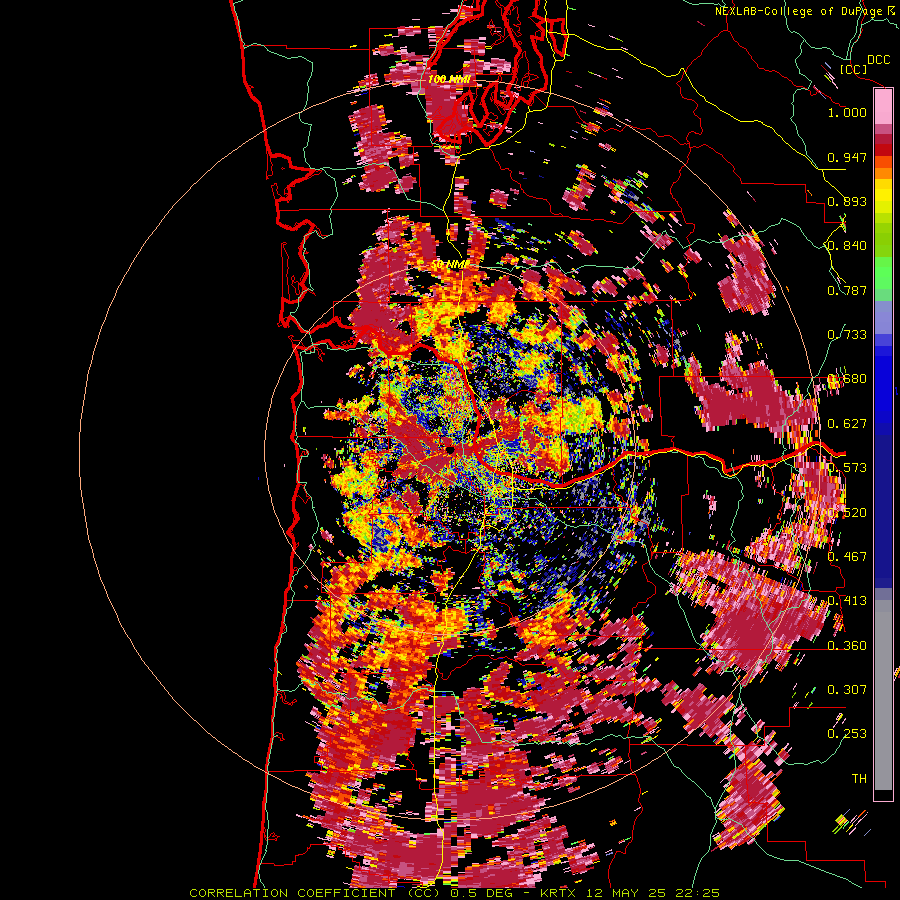Click the NEXLAB-College of DuPage label
900x900 pixels.
click(x=798, y=11)
